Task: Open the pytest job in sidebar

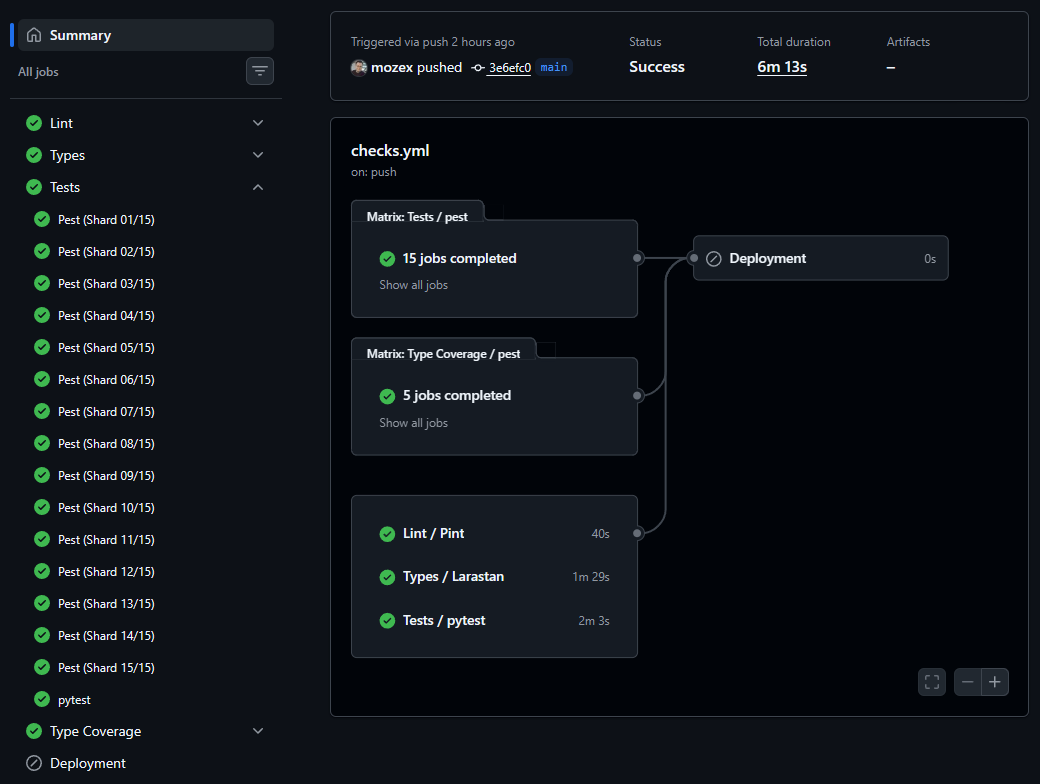Action: tap(74, 700)
